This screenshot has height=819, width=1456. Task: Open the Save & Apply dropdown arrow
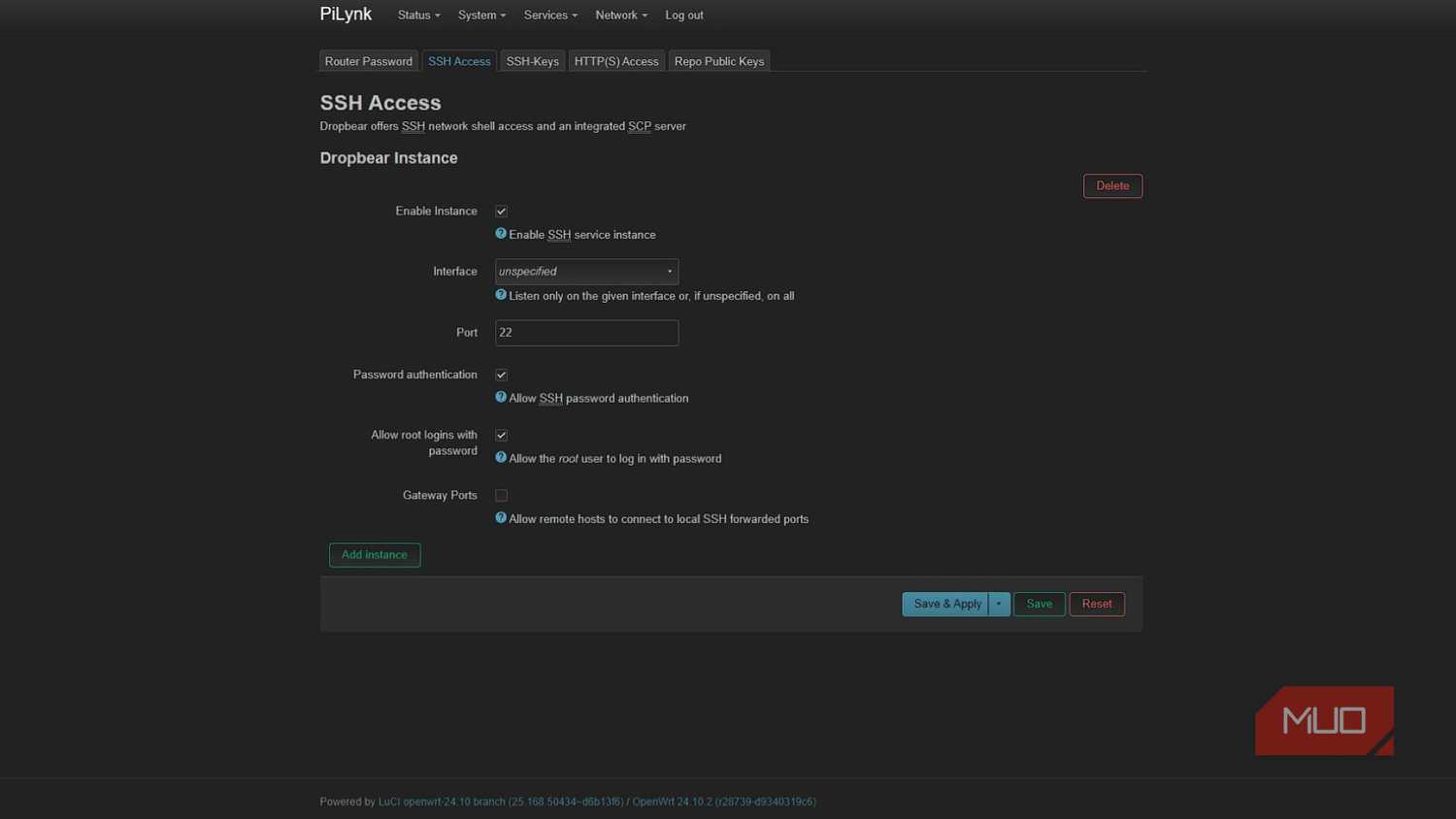[x=999, y=604]
